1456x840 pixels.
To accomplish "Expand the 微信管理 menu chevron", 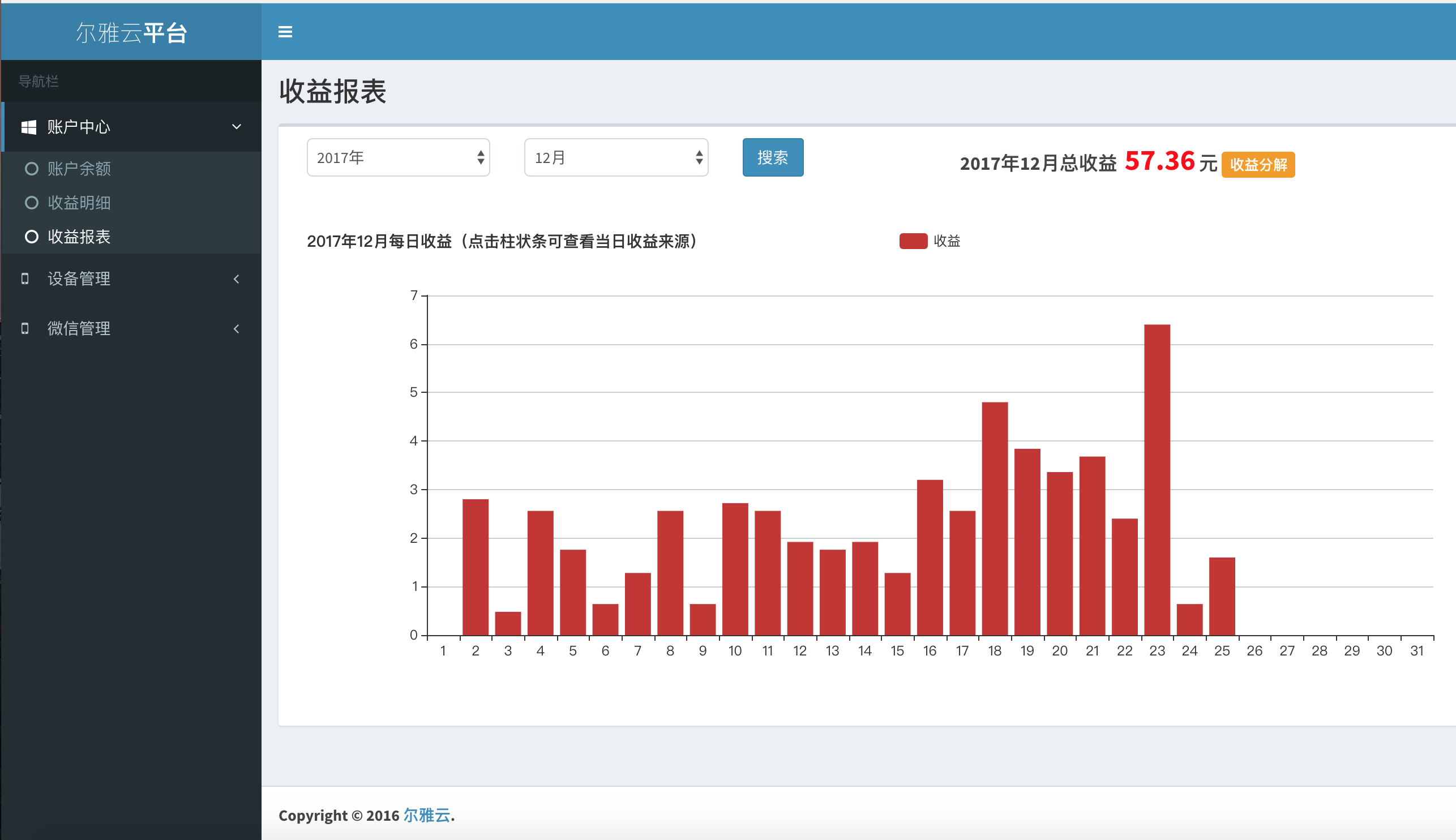I will pos(236,329).
